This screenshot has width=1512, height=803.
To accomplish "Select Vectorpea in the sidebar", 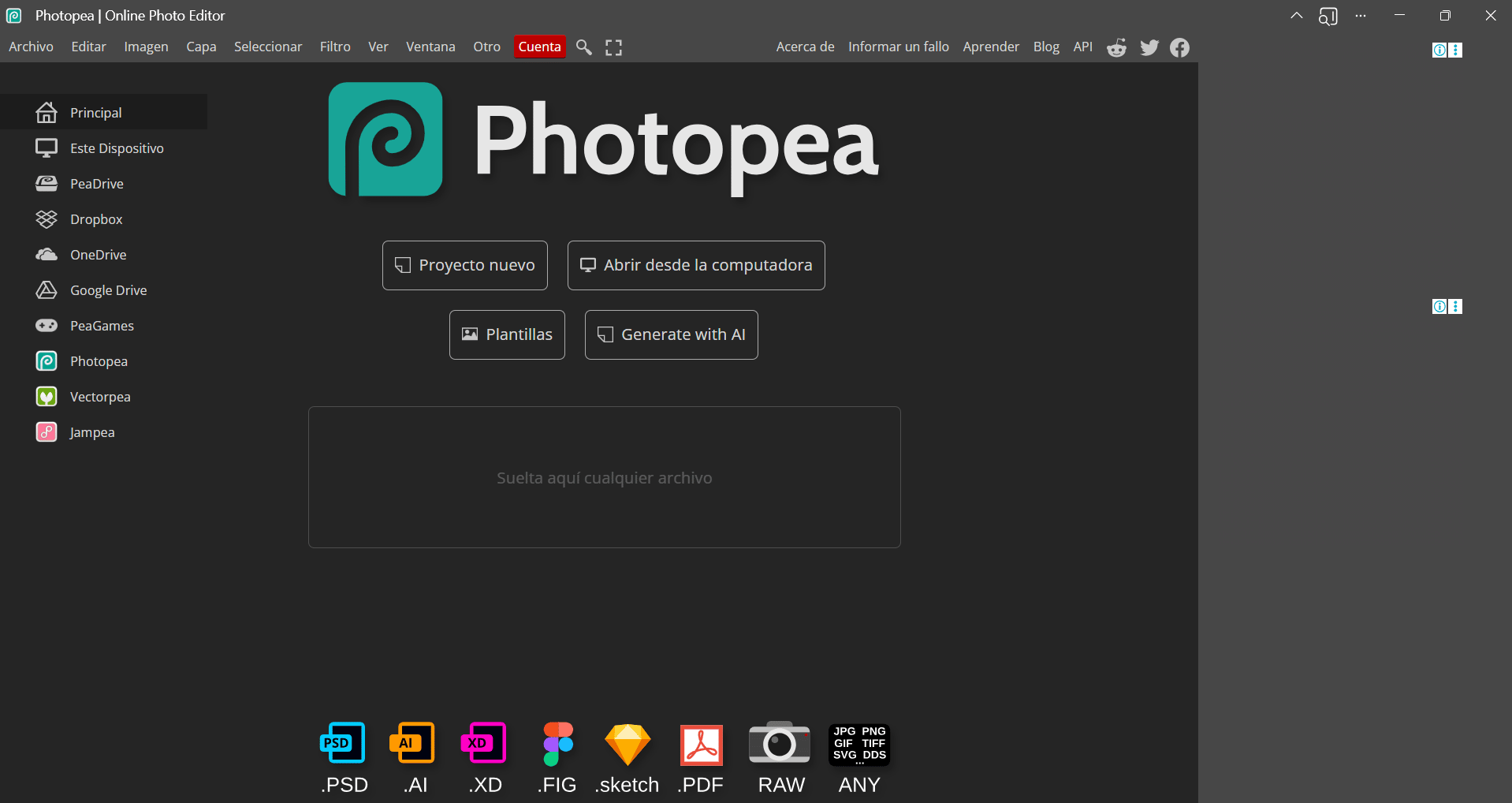I will point(103,396).
